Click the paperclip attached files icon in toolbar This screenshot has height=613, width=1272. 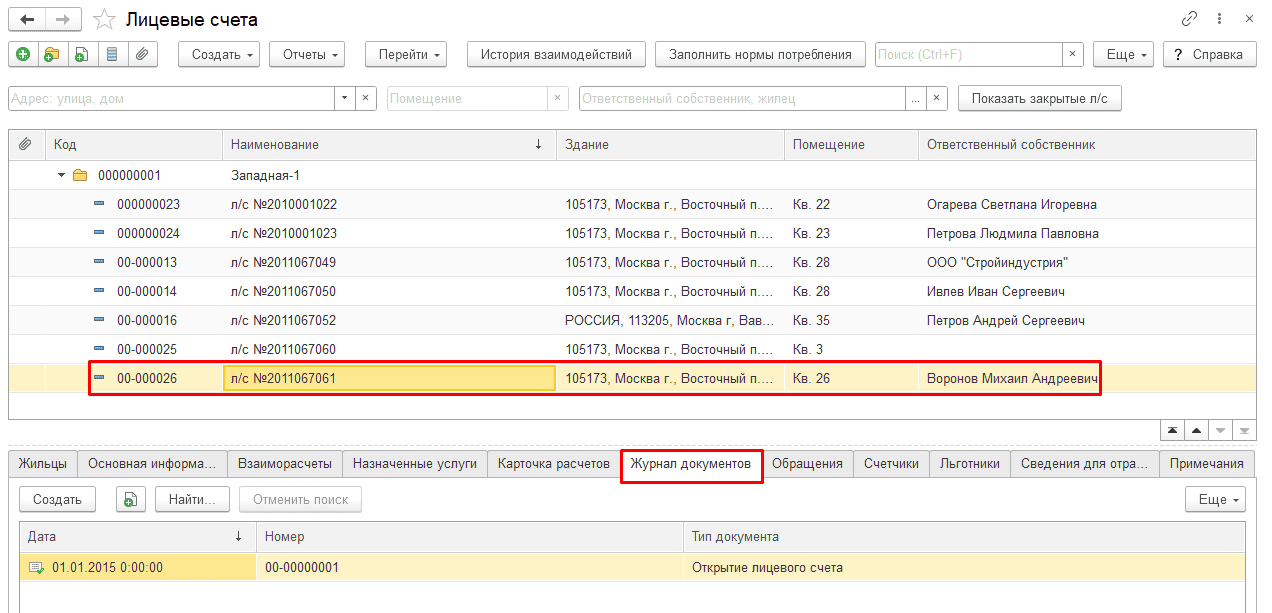click(142, 54)
